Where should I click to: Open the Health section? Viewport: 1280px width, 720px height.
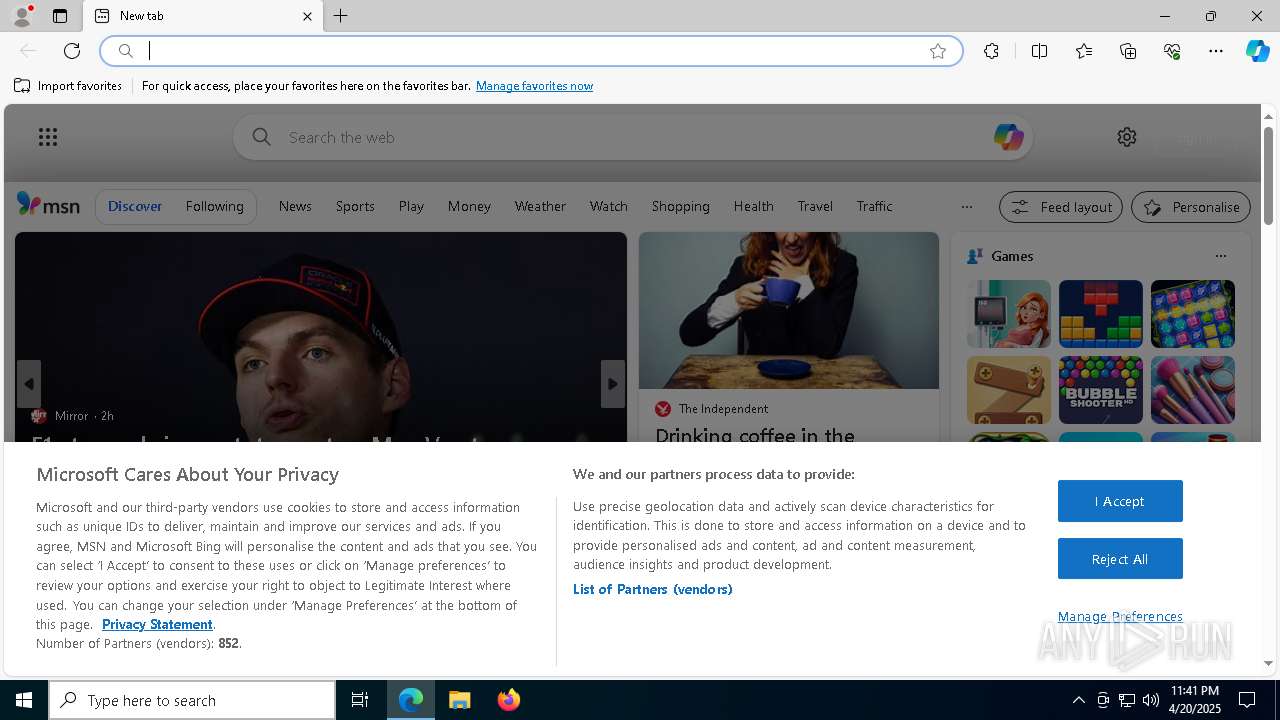coord(753,206)
